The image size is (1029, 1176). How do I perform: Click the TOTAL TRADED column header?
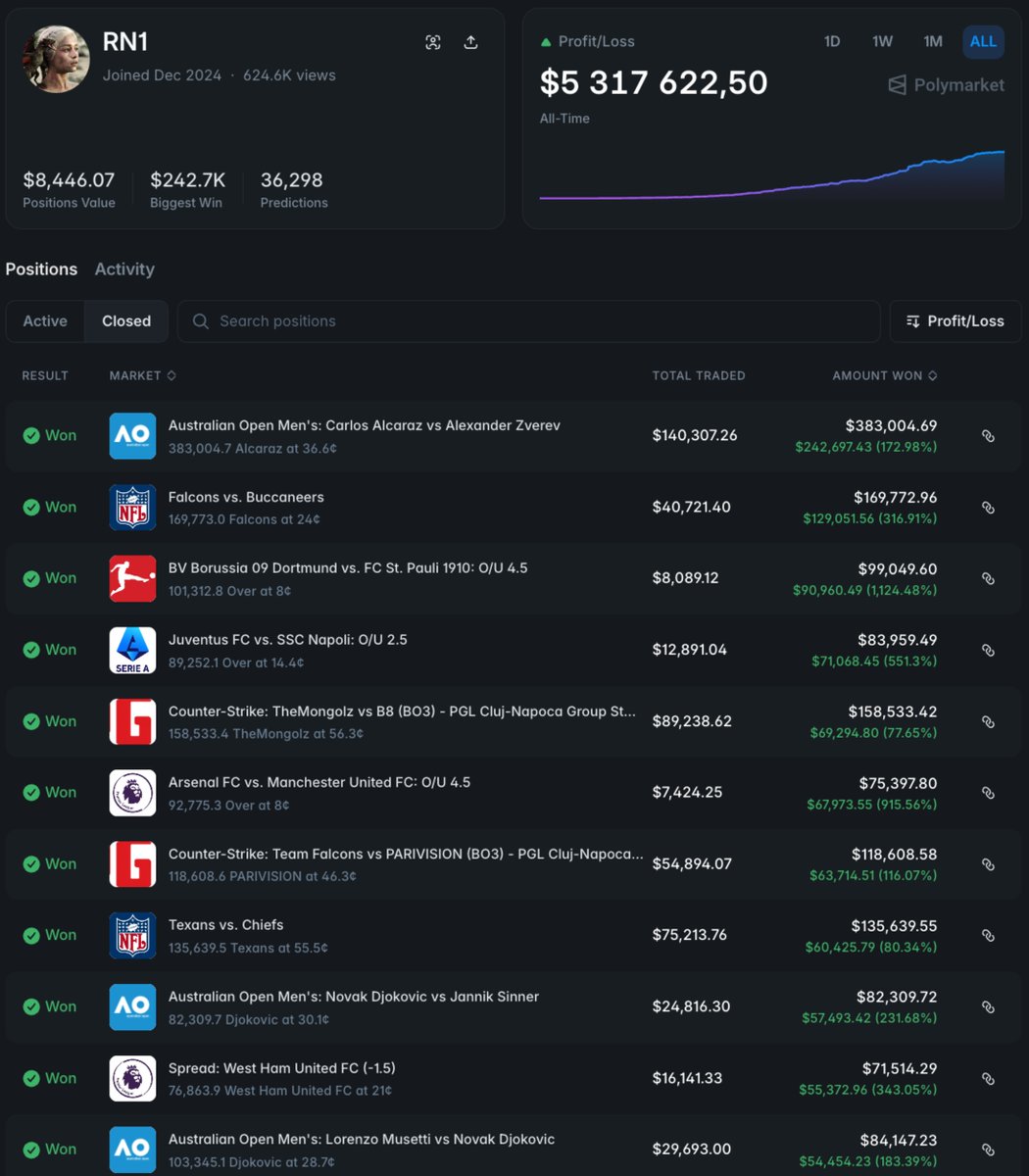pyautogui.click(x=699, y=375)
